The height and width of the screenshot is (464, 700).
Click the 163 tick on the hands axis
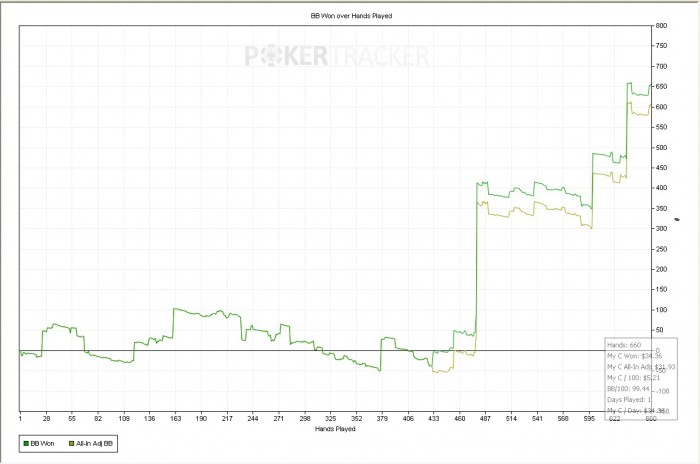175,418
